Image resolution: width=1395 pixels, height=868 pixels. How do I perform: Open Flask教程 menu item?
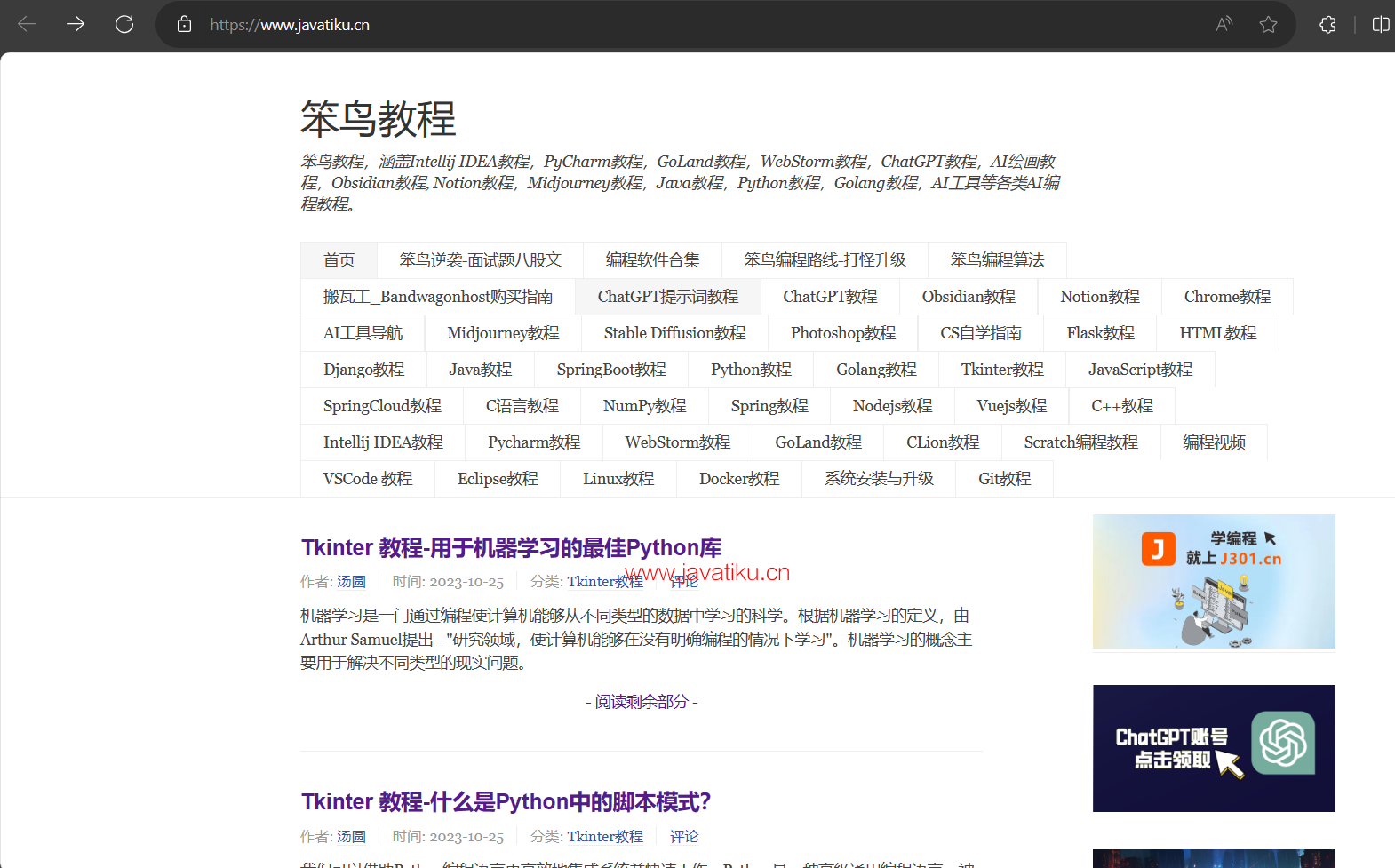coord(1101,333)
